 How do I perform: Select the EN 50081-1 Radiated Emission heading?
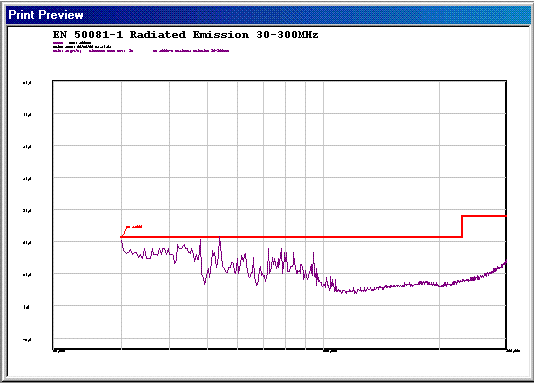[185, 35]
